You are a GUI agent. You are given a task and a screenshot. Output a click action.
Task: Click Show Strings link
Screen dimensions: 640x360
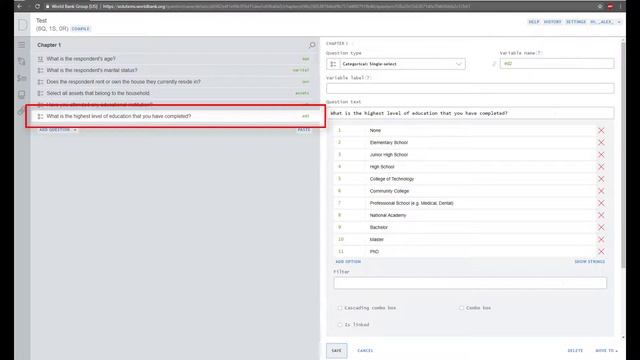click(x=590, y=262)
